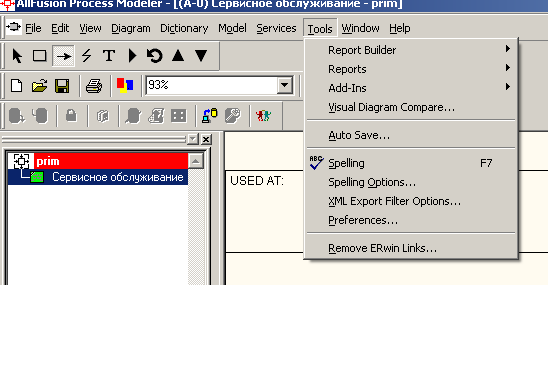The height and width of the screenshot is (384, 548).
Task: Expand the Reports submenu
Action: [x=411, y=69]
